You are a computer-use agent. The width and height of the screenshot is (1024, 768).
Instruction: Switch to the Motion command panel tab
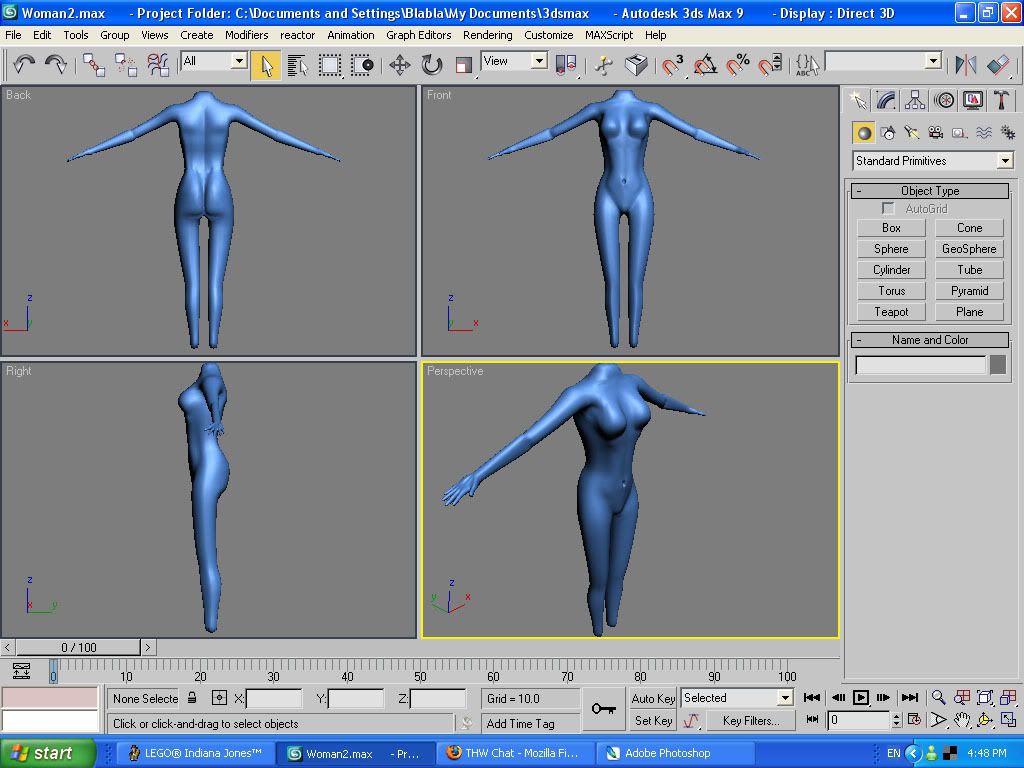coord(944,100)
